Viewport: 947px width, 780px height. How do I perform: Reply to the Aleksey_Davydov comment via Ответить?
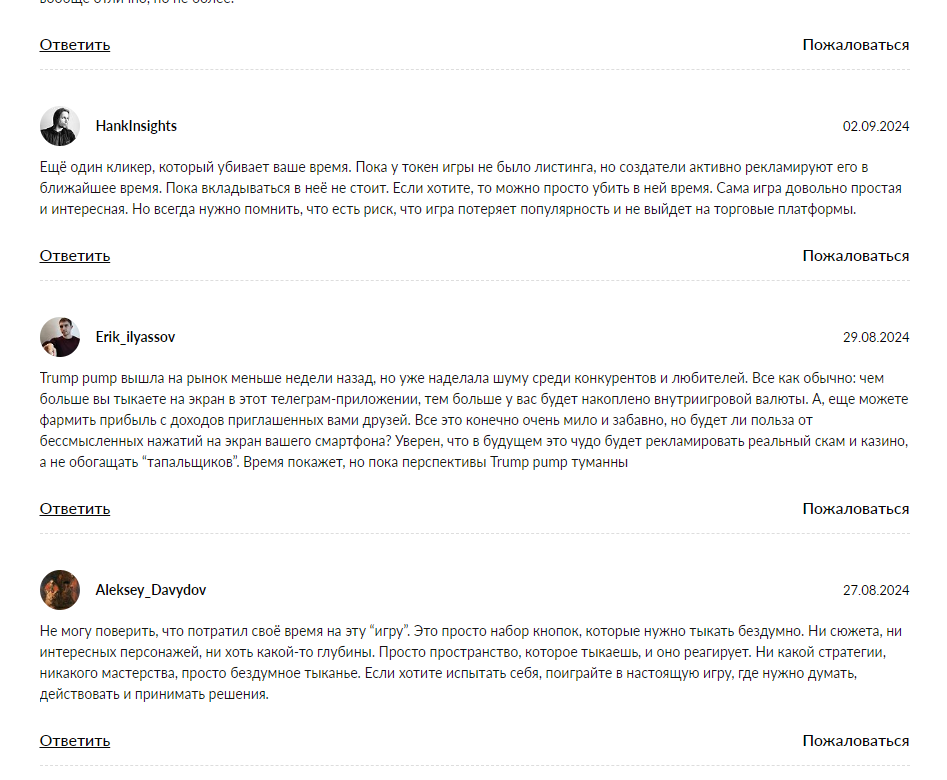[75, 741]
